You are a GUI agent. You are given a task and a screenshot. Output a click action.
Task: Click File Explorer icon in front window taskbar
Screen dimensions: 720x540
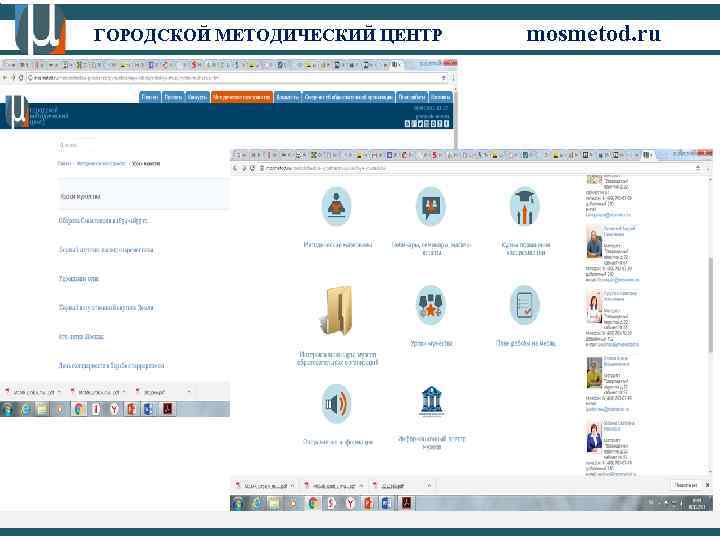(274, 503)
